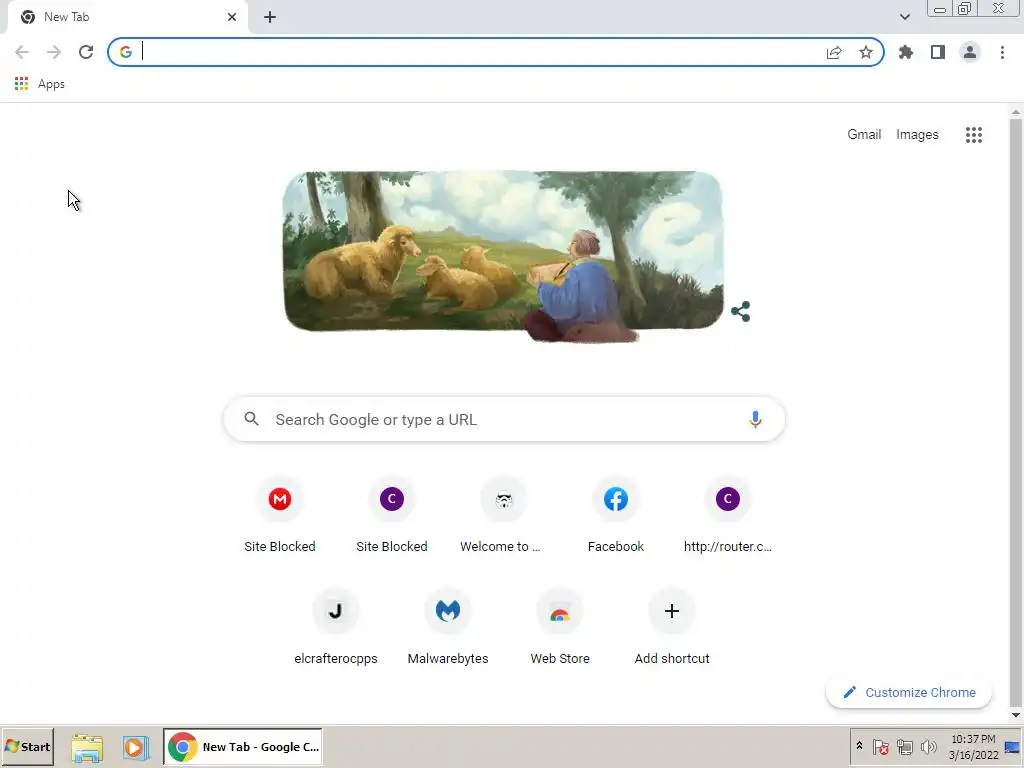
Task: Open the network tray icon
Action: click(904, 746)
